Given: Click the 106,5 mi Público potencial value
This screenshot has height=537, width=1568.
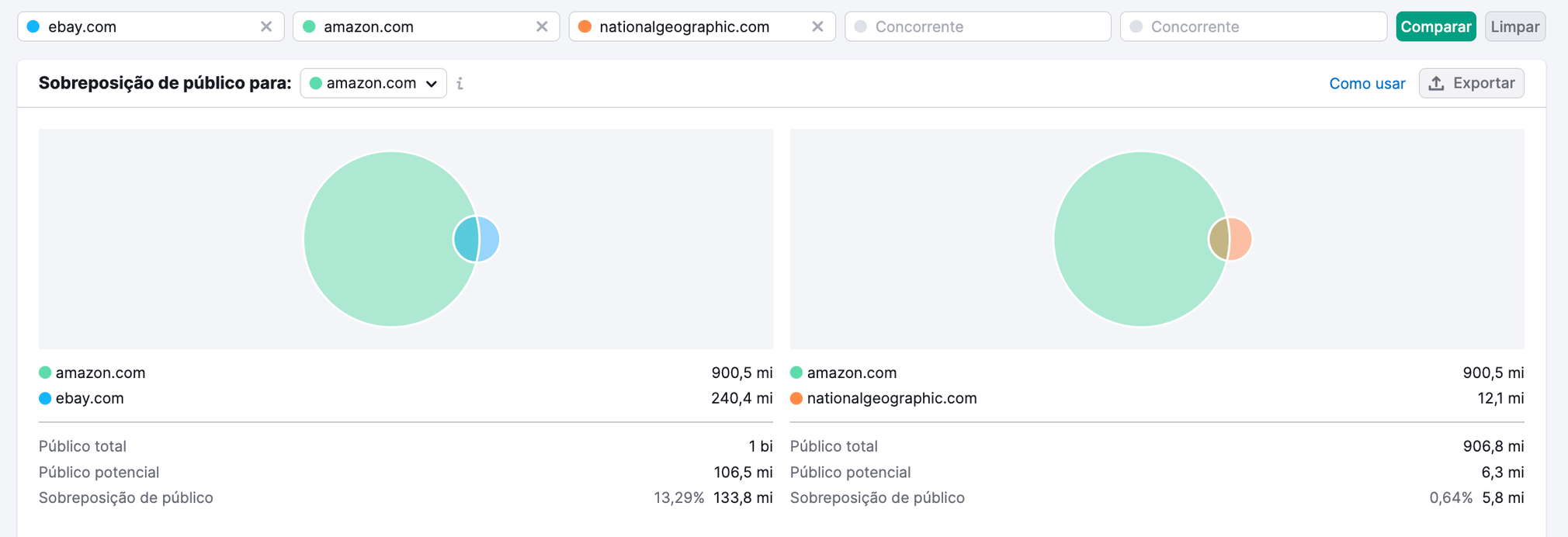Looking at the screenshot, I should (743, 472).
